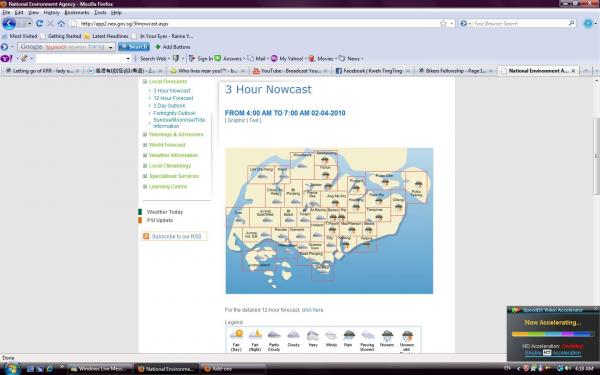Open the back/forward history dropdown arrow
600x375 pixels.
[29, 24]
